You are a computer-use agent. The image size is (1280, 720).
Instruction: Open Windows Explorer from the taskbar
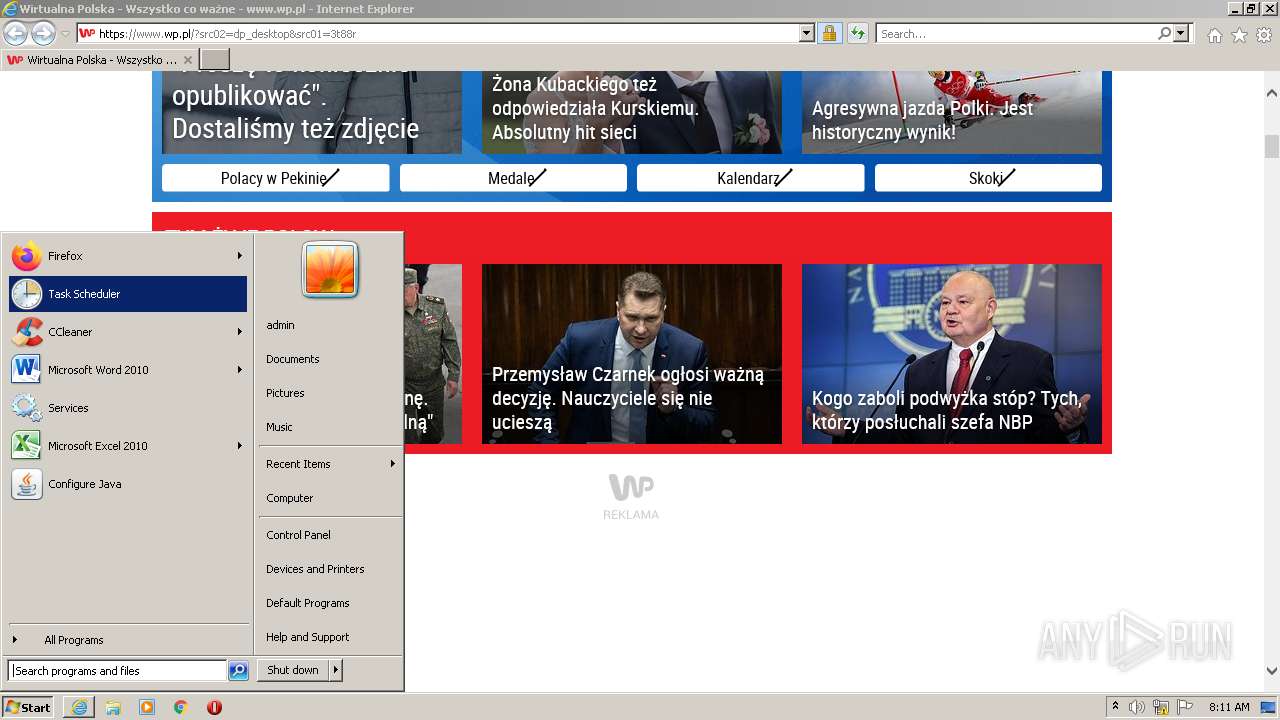(x=113, y=707)
